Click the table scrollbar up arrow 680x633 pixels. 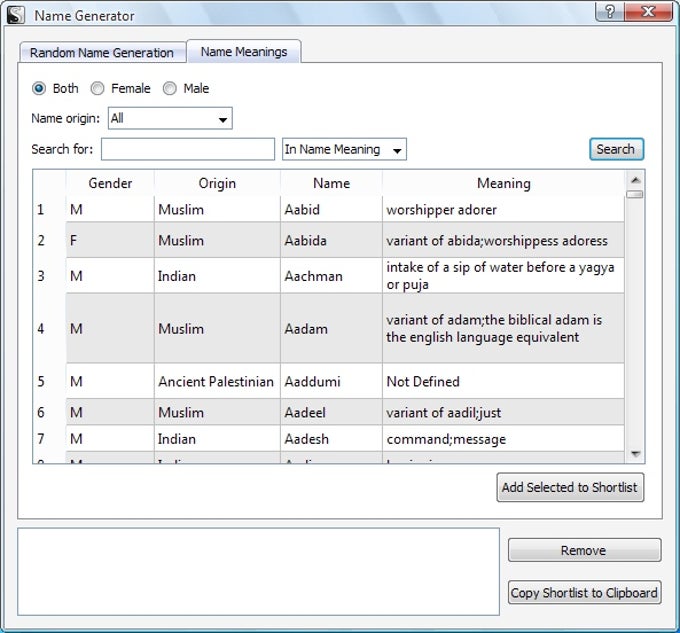click(635, 180)
